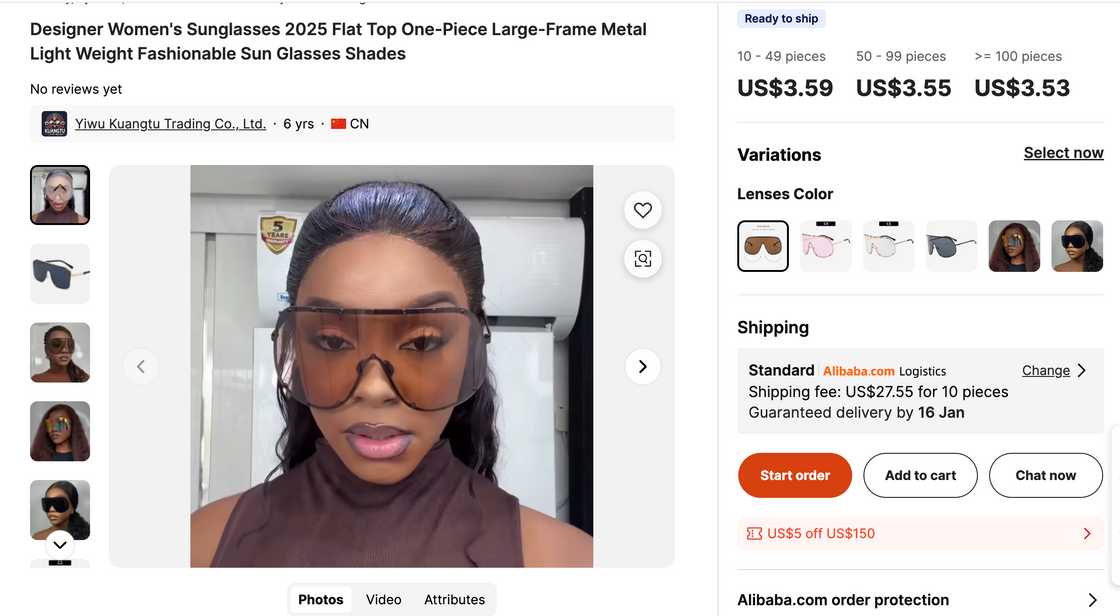
Task: Choose the pink lenses color swatch
Action: pyautogui.click(x=826, y=246)
